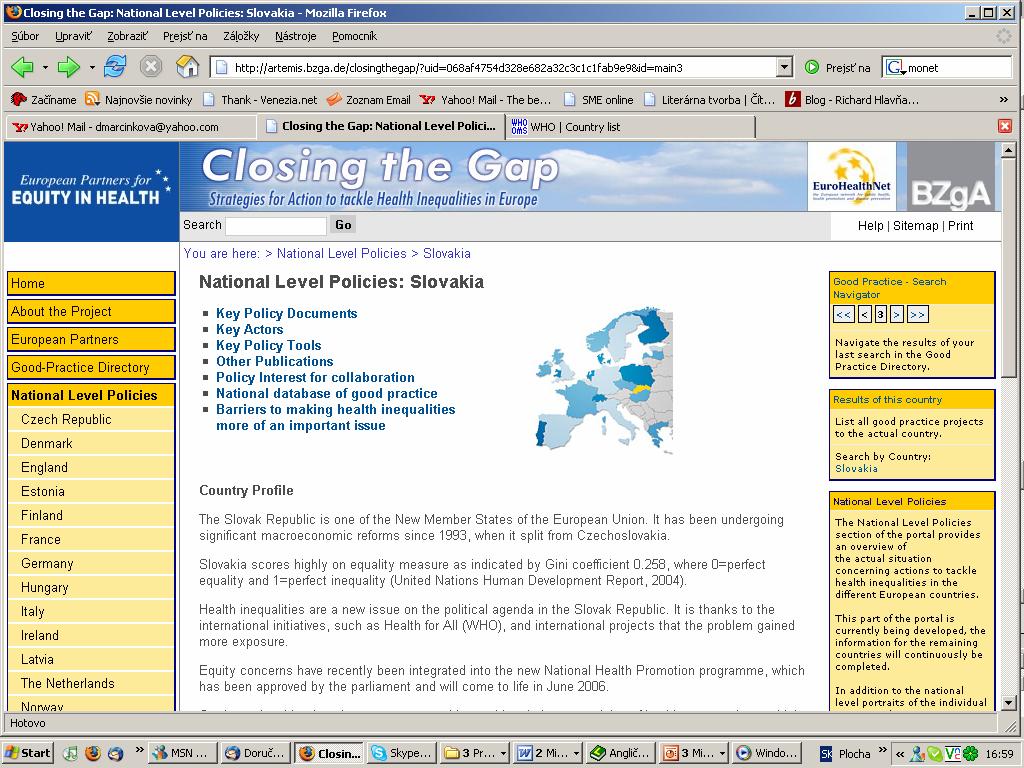Open Skype from the taskbar

401,753
